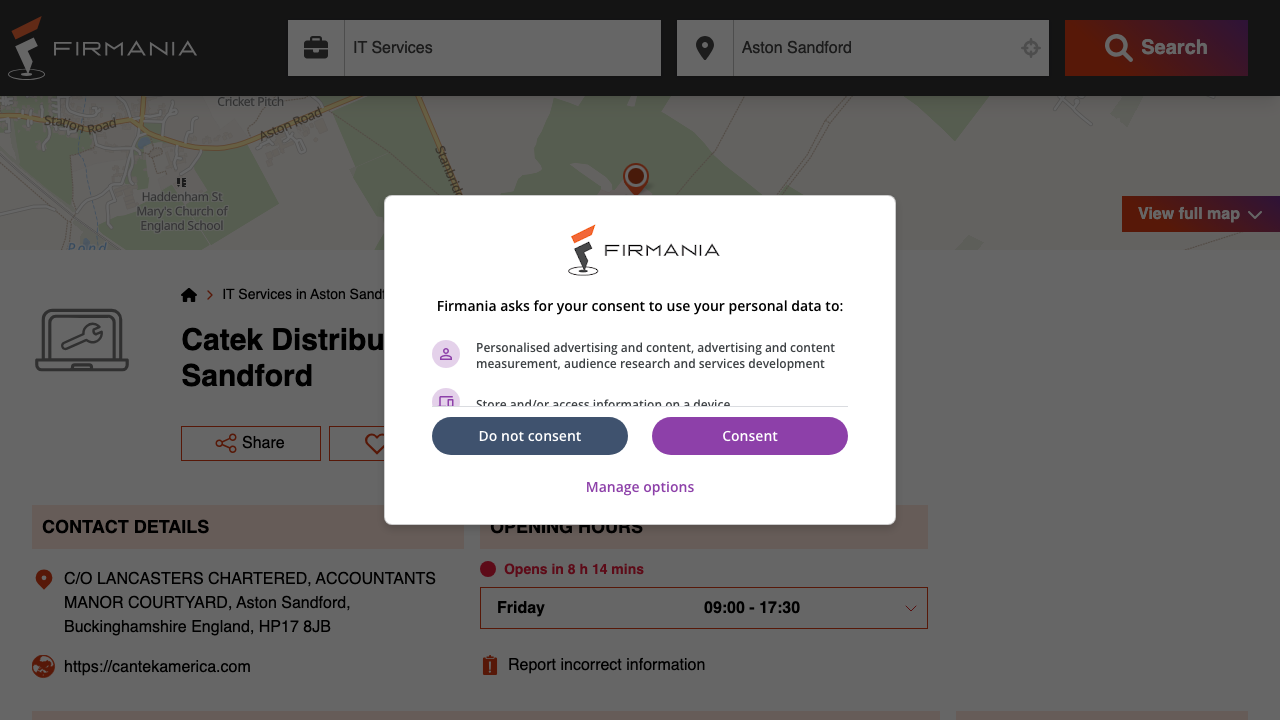Click the briefcase icon beside IT Services
The image size is (1280, 720).
pyautogui.click(x=315, y=47)
